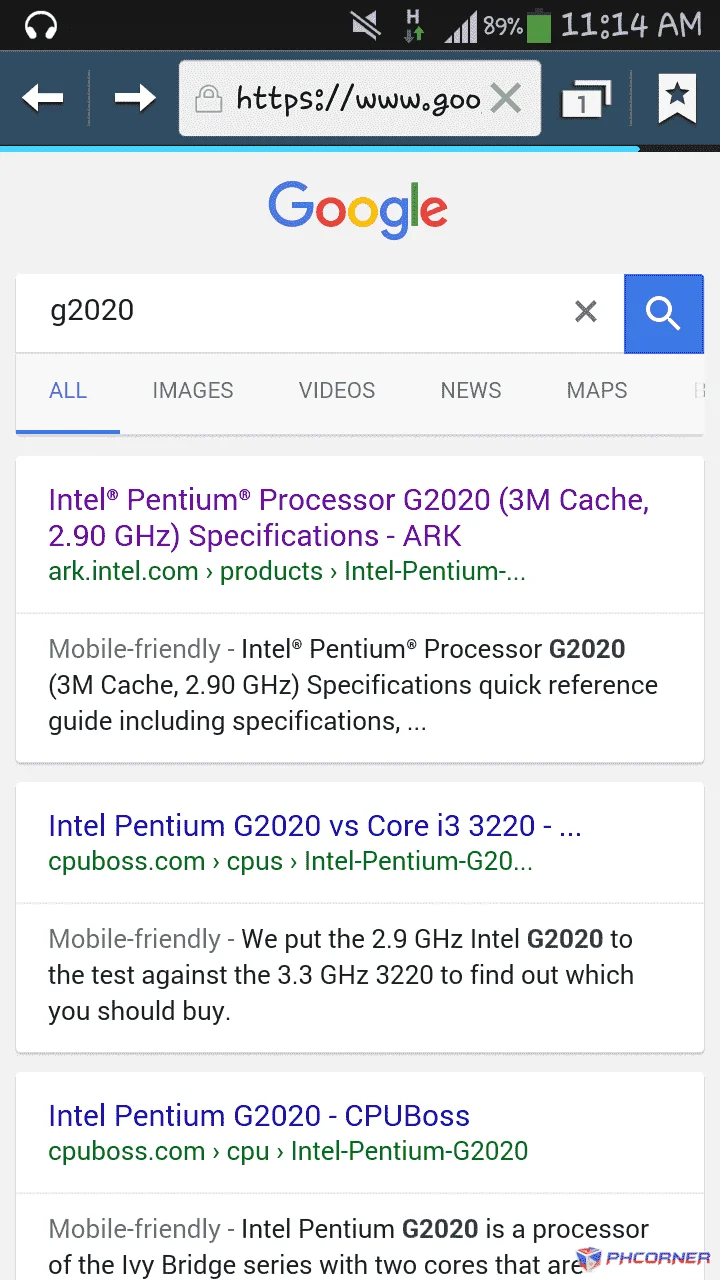This screenshot has width=720, height=1280.
Task: Open Intel Pentium Processor G2020 ARK result
Action: click(349, 518)
